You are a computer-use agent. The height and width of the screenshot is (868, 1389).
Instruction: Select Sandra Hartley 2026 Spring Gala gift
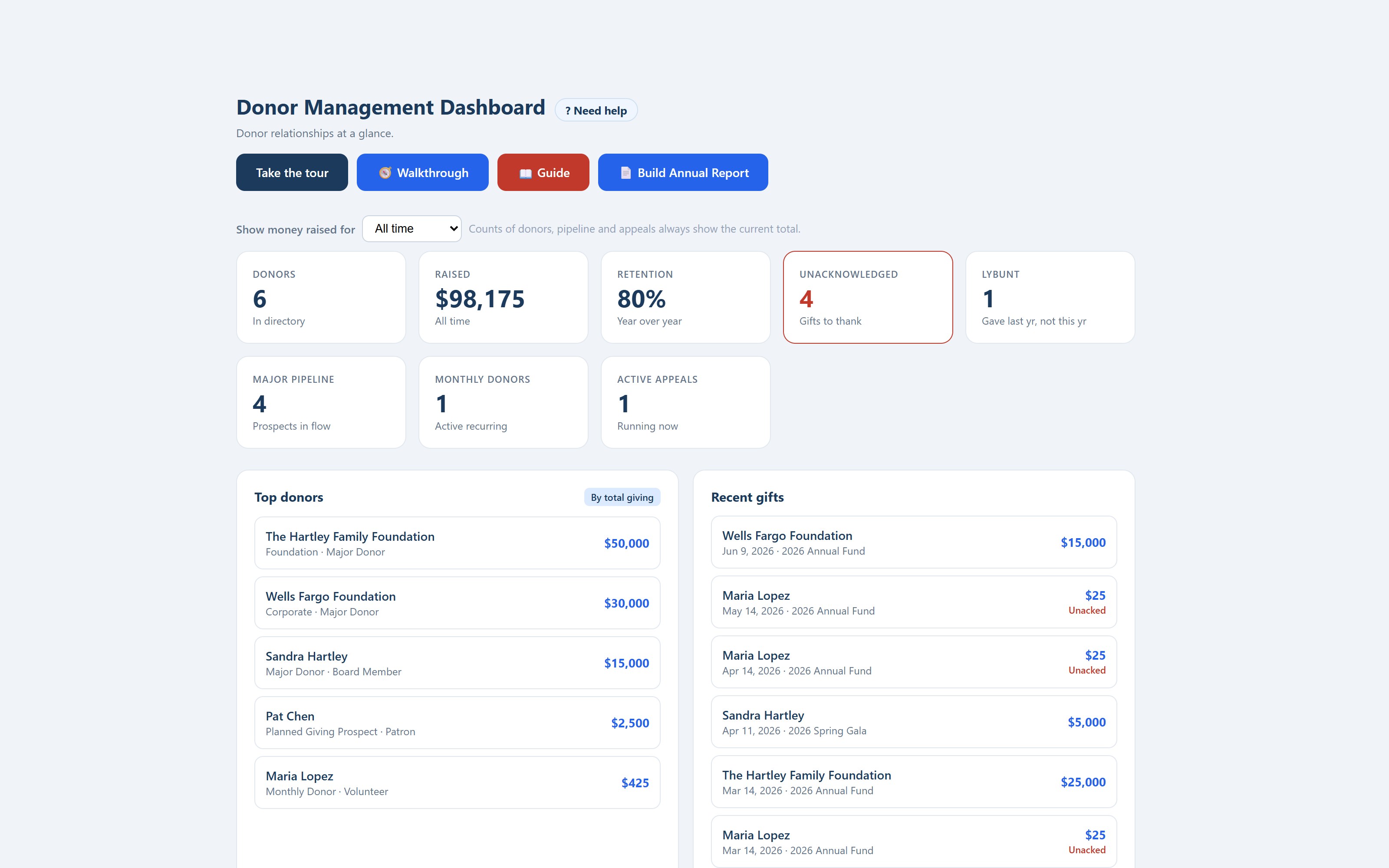(x=914, y=722)
